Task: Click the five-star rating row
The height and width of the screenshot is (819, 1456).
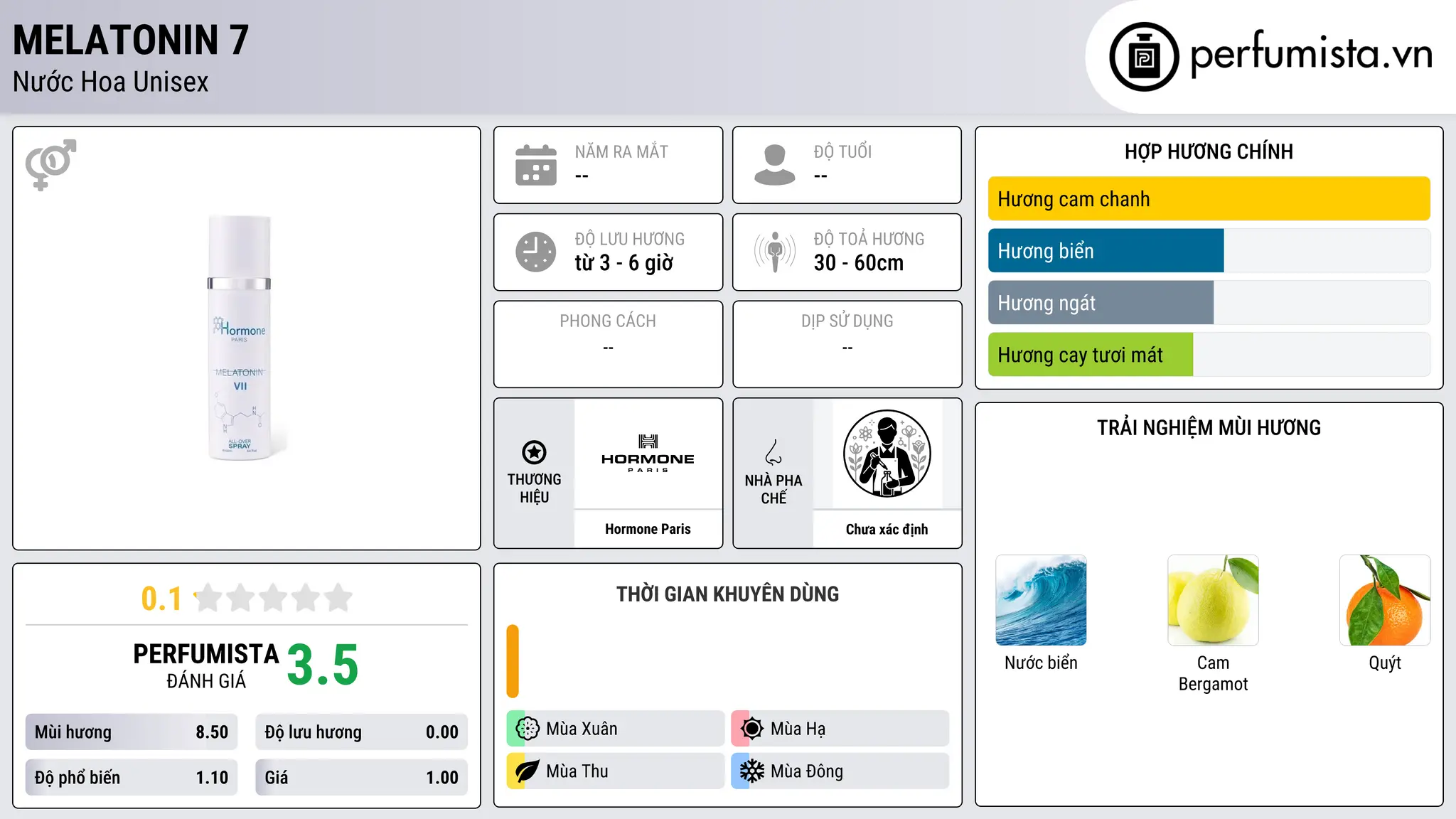Action: pos(273,598)
